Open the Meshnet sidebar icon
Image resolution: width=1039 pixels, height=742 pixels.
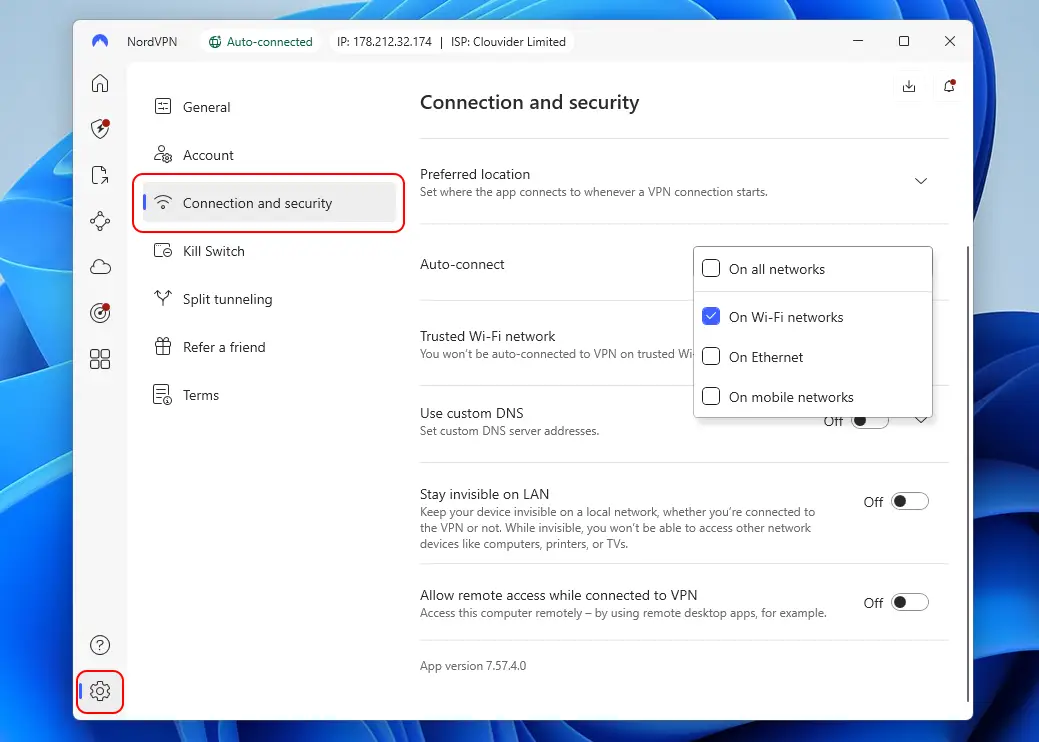(100, 221)
